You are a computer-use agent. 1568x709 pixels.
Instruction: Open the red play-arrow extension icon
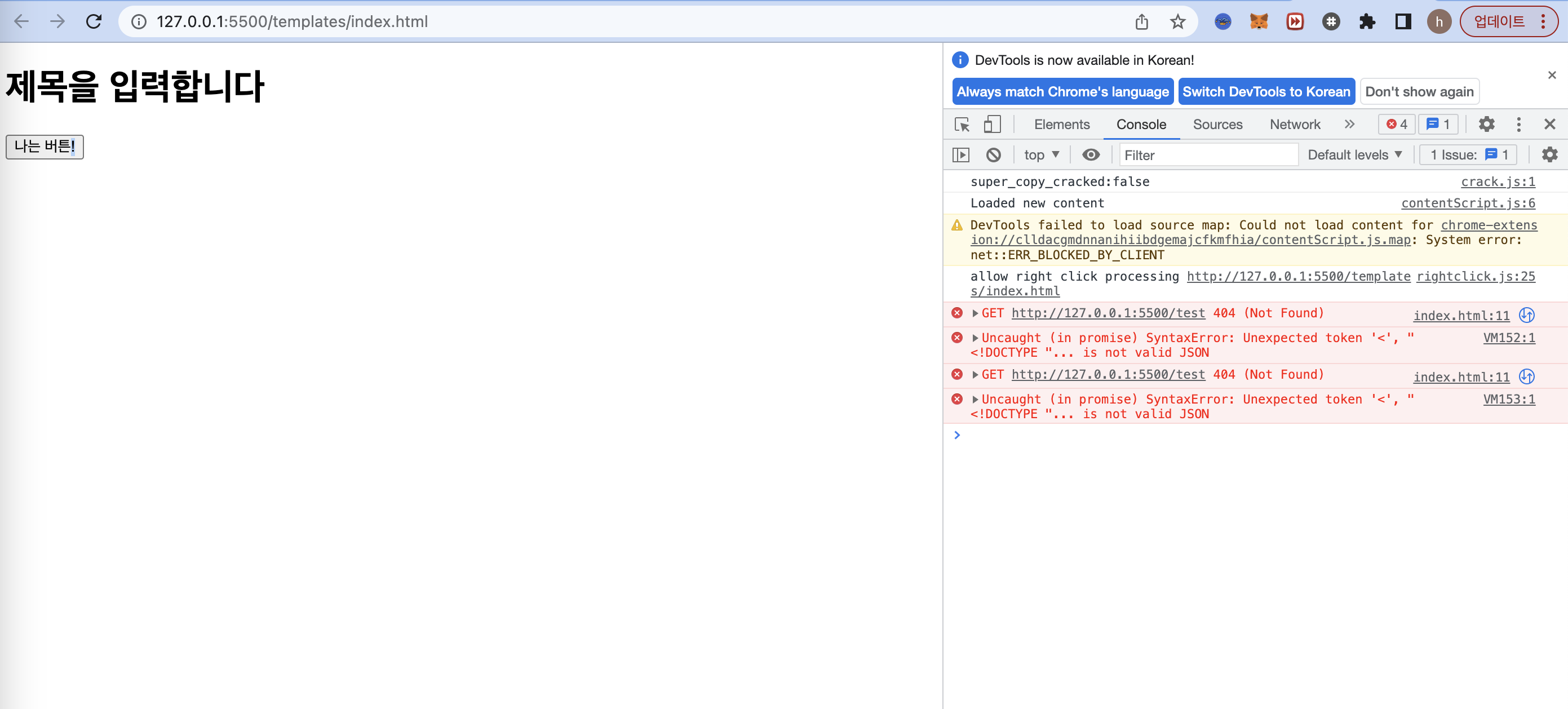1295,22
